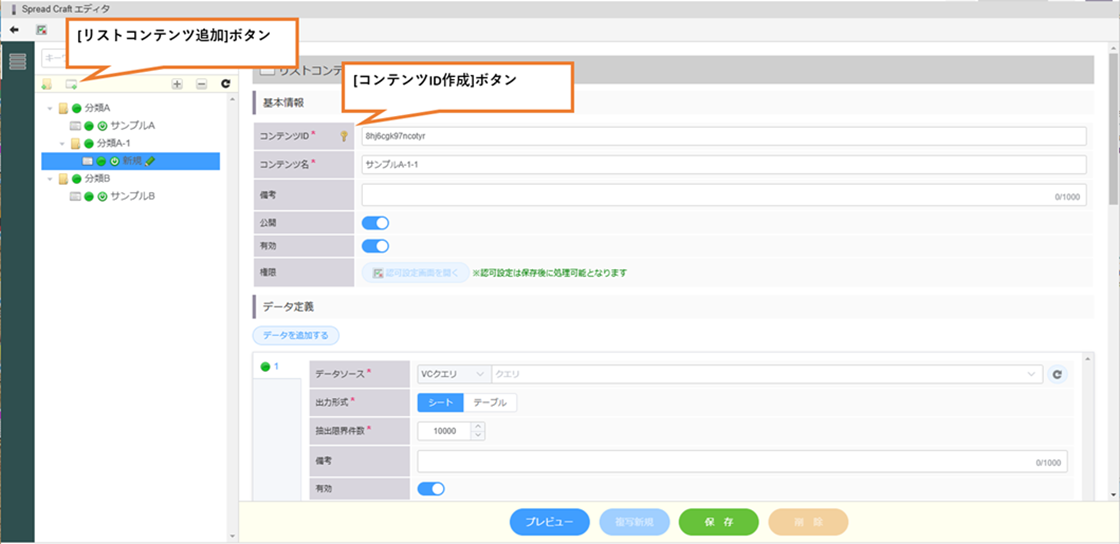Collapse the 分類A tree folder

tap(50, 108)
